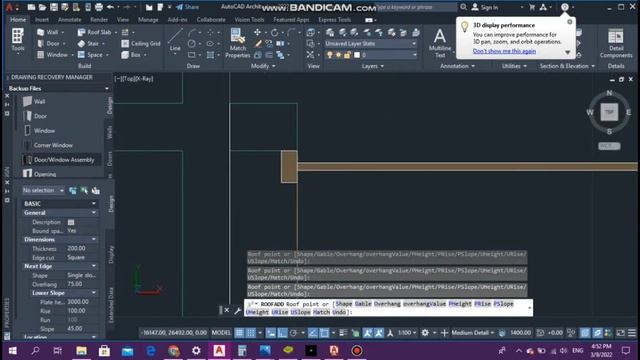This screenshot has width=640, height=360.
Task: Click the Help question mark icon
Action: point(565,7)
